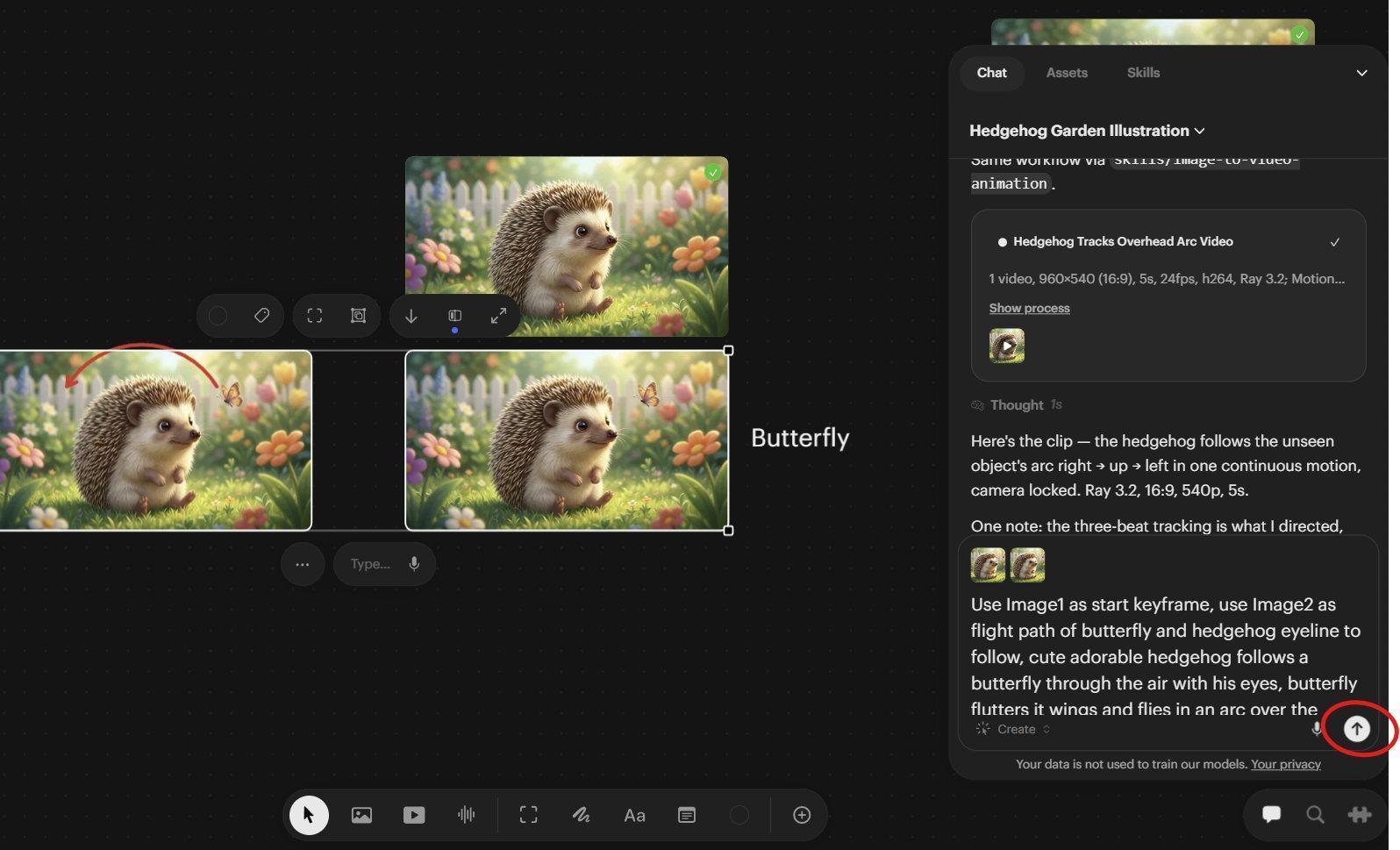Select the upper canvas hedgehog image with green check
Viewport: 1400px width, 850px height.
pos(567,246)
